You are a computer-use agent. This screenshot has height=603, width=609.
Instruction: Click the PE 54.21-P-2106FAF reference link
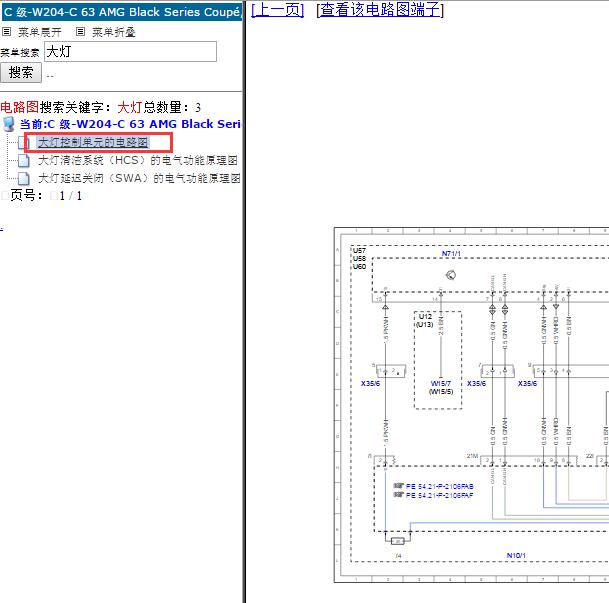(x=439, y=495)
